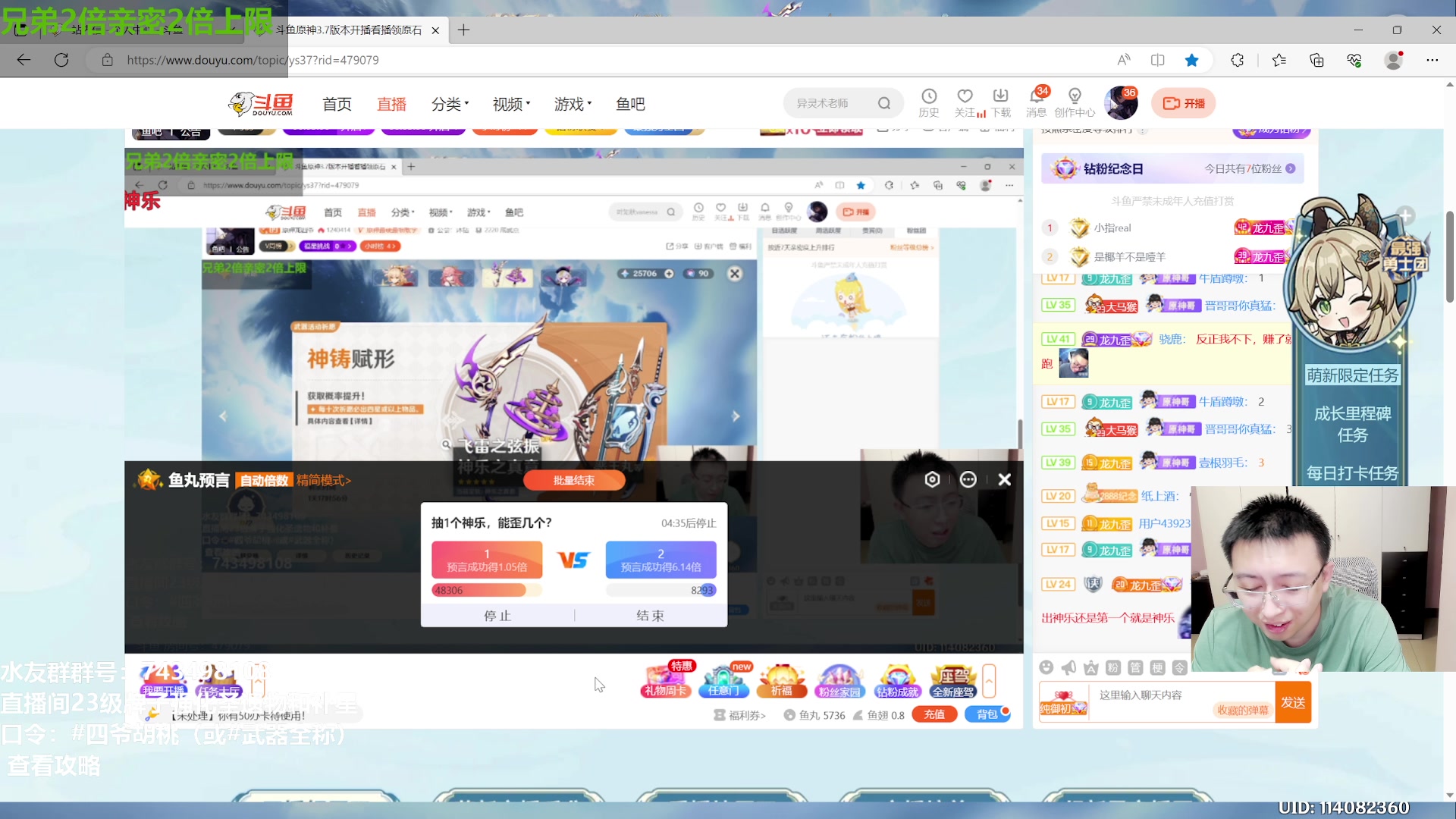This screenshot has height=819, width=1456.
Task: Click 停止 stop prediction button
Action: point(498,616)
